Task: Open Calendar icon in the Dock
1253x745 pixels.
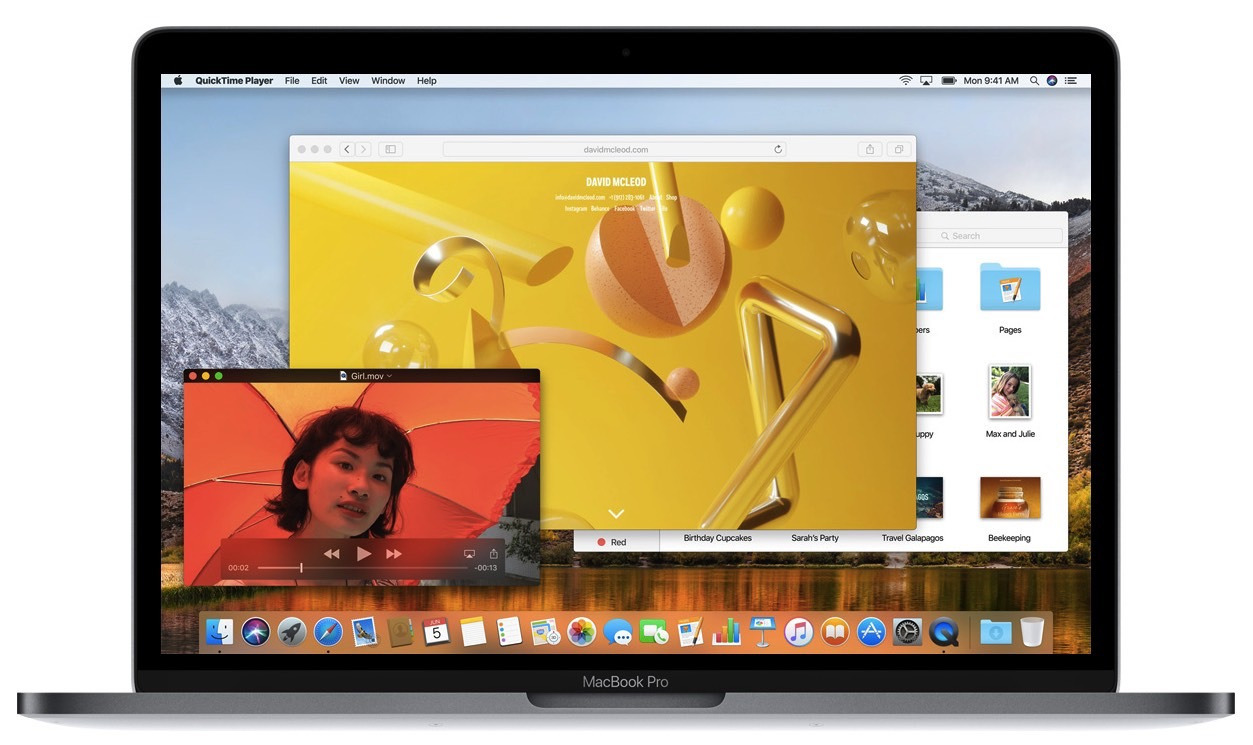Action: (x=437, y=632)
